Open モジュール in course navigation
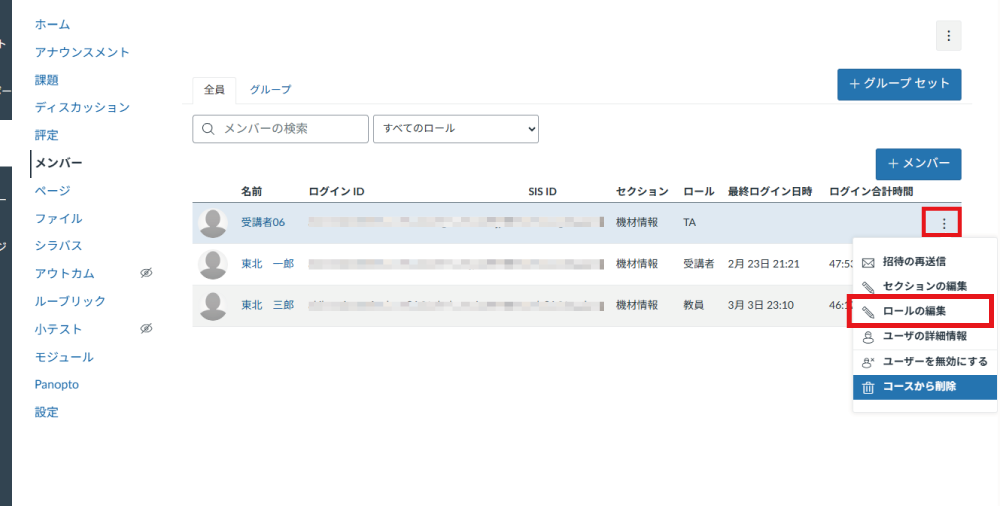Screen dimensions: 1000x506 click(64, 357)
